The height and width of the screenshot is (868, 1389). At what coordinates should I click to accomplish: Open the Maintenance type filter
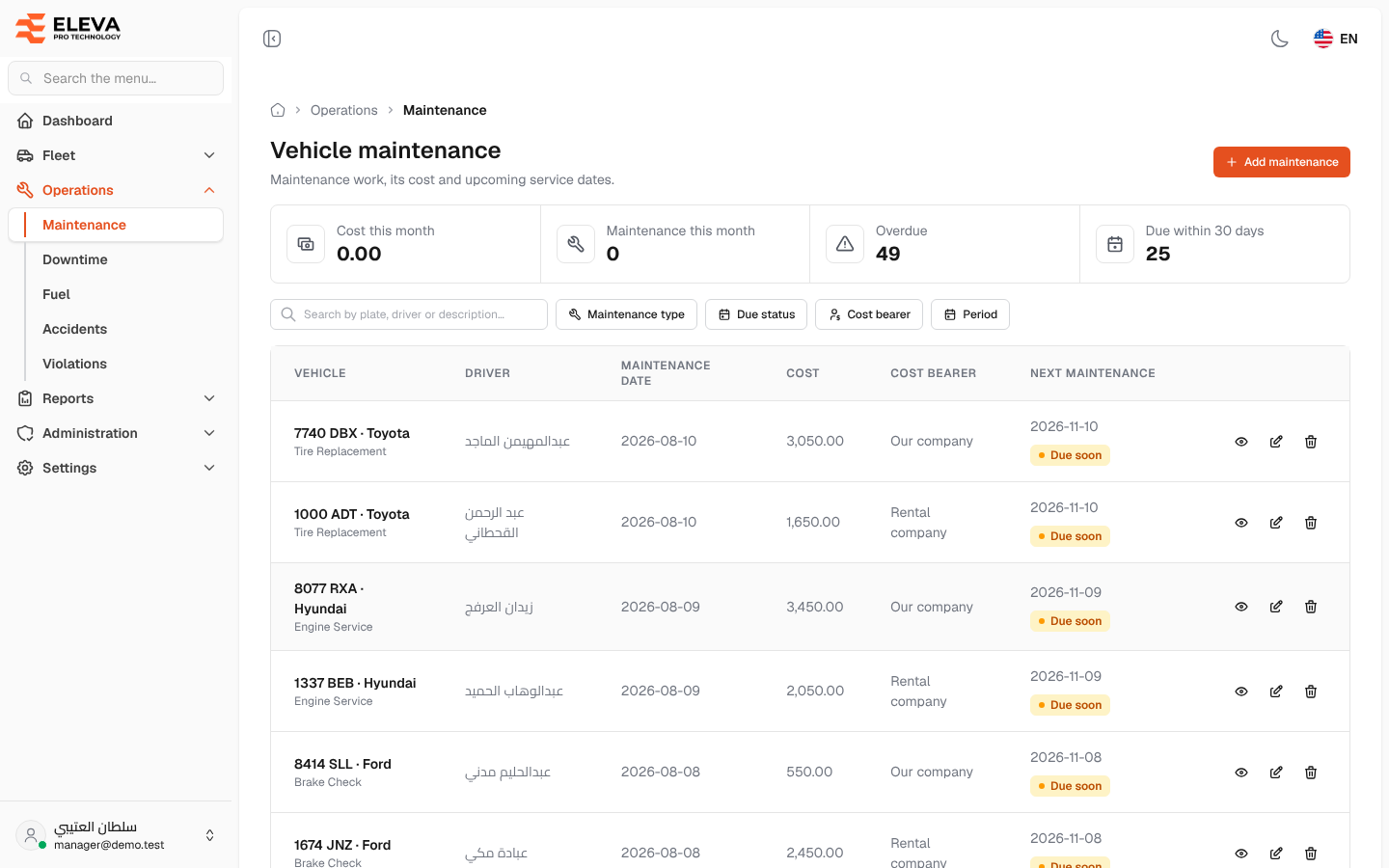[x=626, y=314]
